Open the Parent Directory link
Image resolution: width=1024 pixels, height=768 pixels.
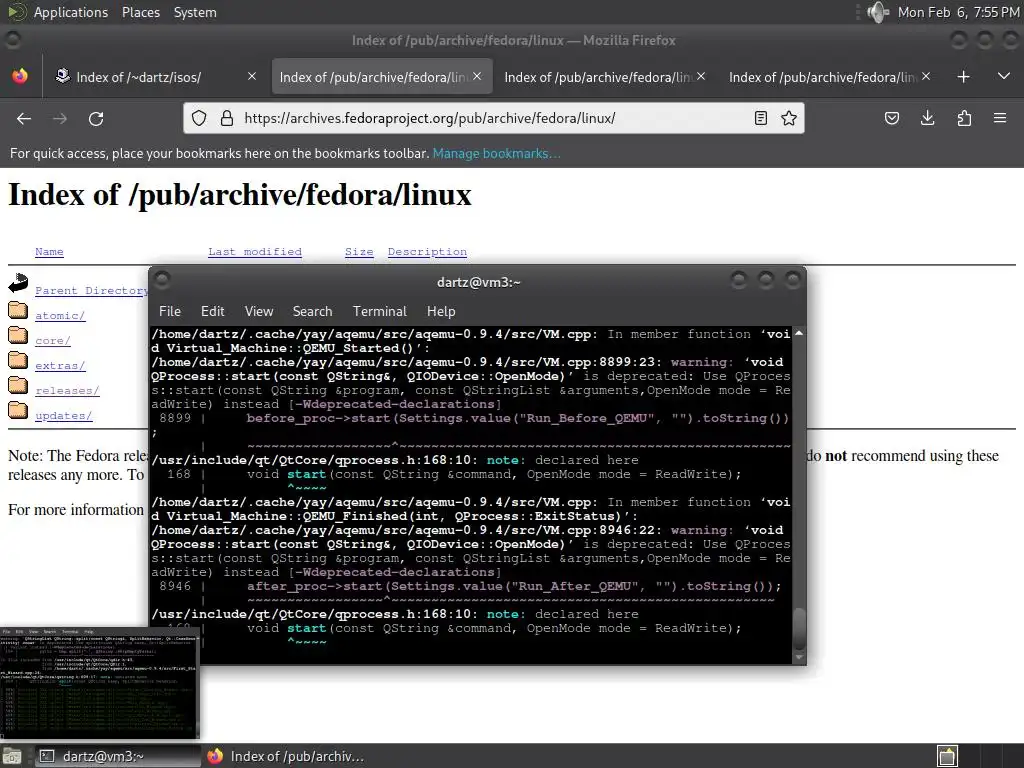point(91,291)
